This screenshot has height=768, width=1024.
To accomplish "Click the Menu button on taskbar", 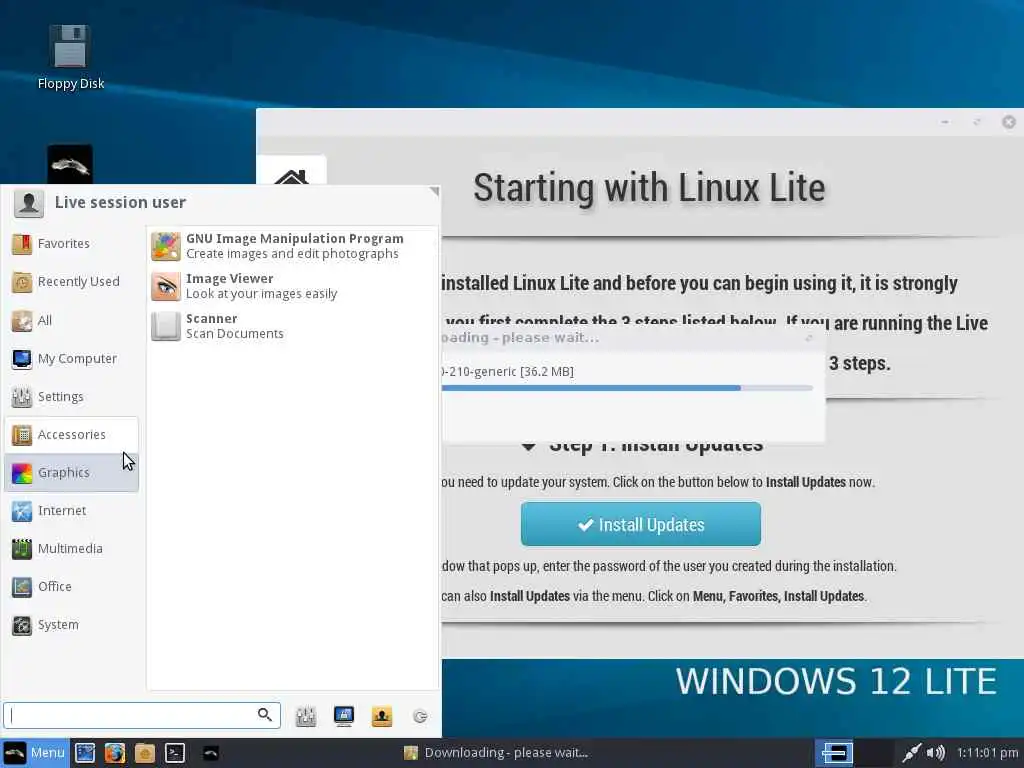I will pos(35,753).
